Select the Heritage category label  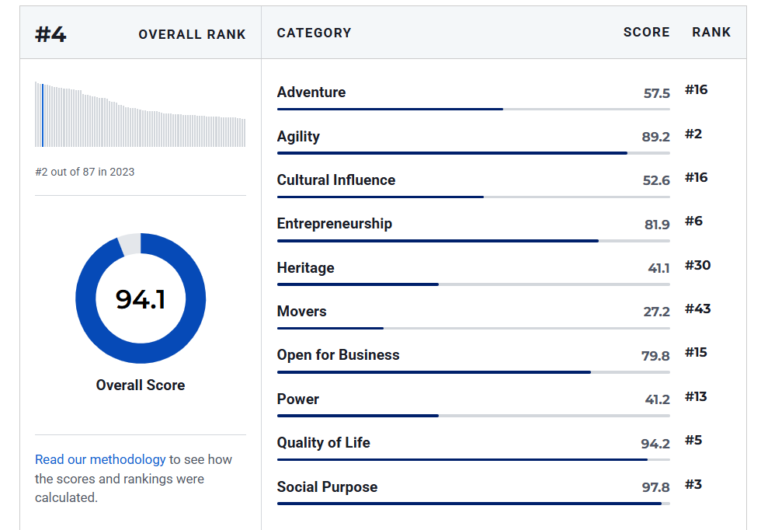(x=306, y=268)
